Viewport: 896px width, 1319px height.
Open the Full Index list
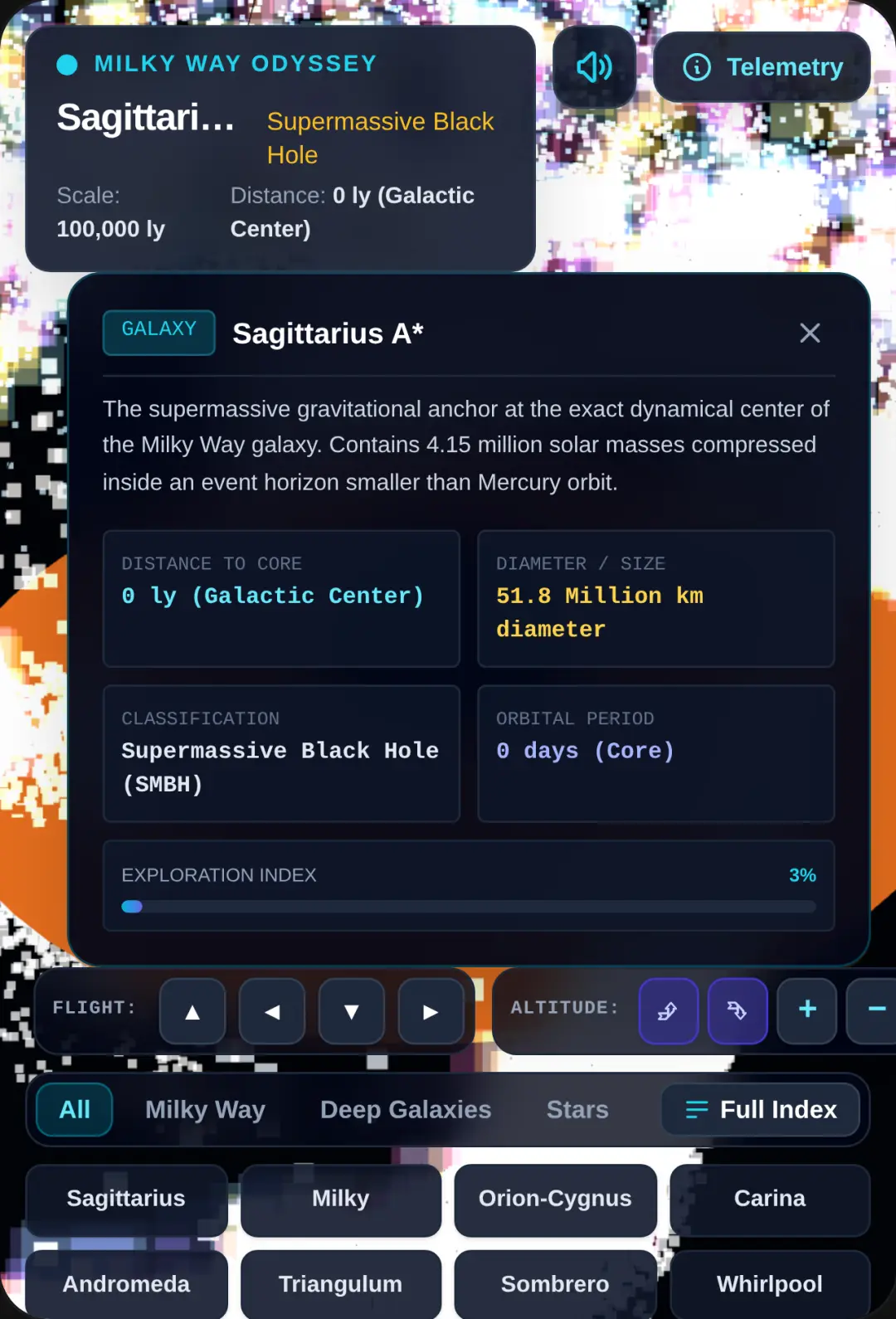[761, 1109]
